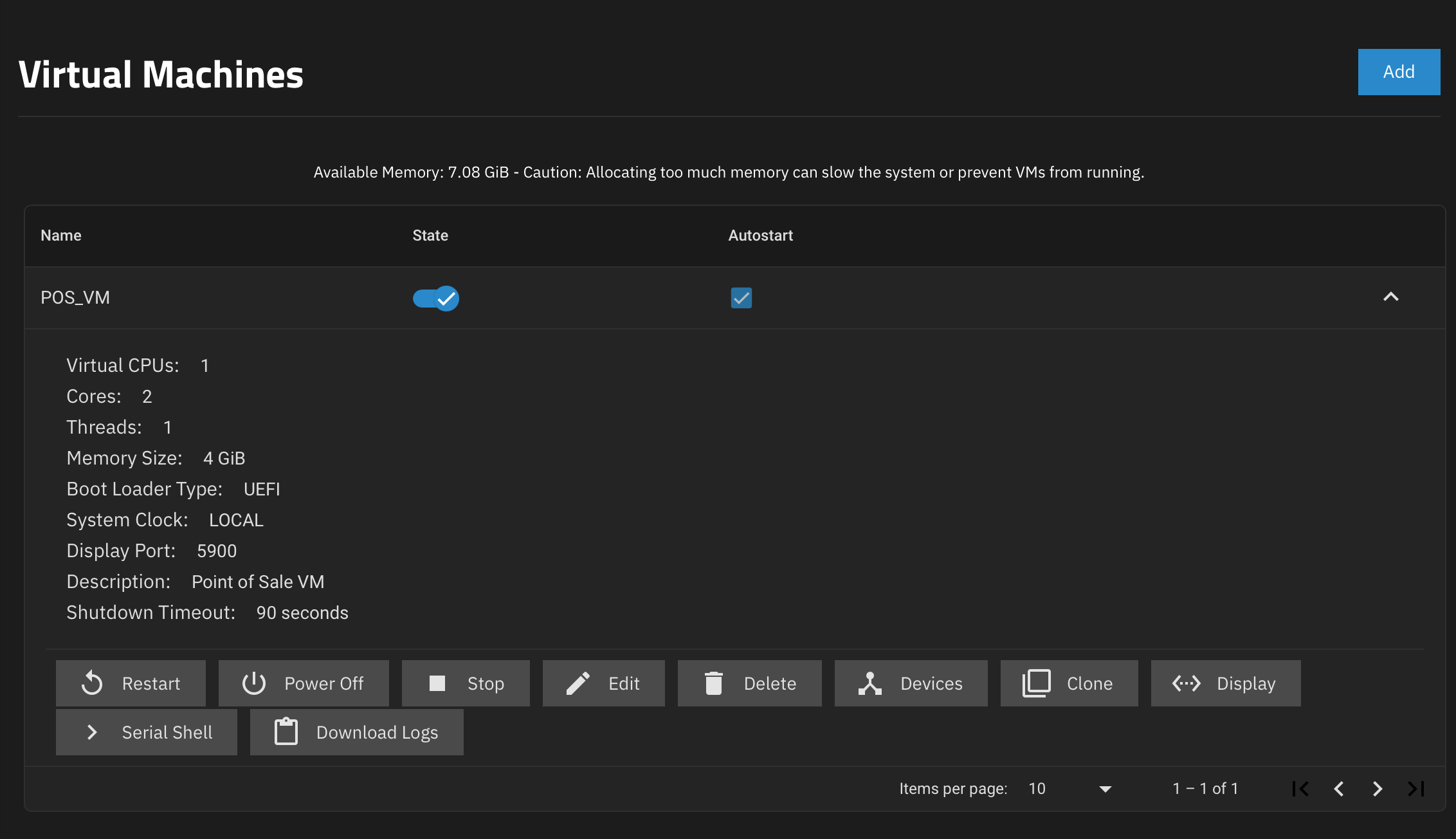Open the Display for POS_VM
The image size is (1456, 839).
tap(1225, 683)
